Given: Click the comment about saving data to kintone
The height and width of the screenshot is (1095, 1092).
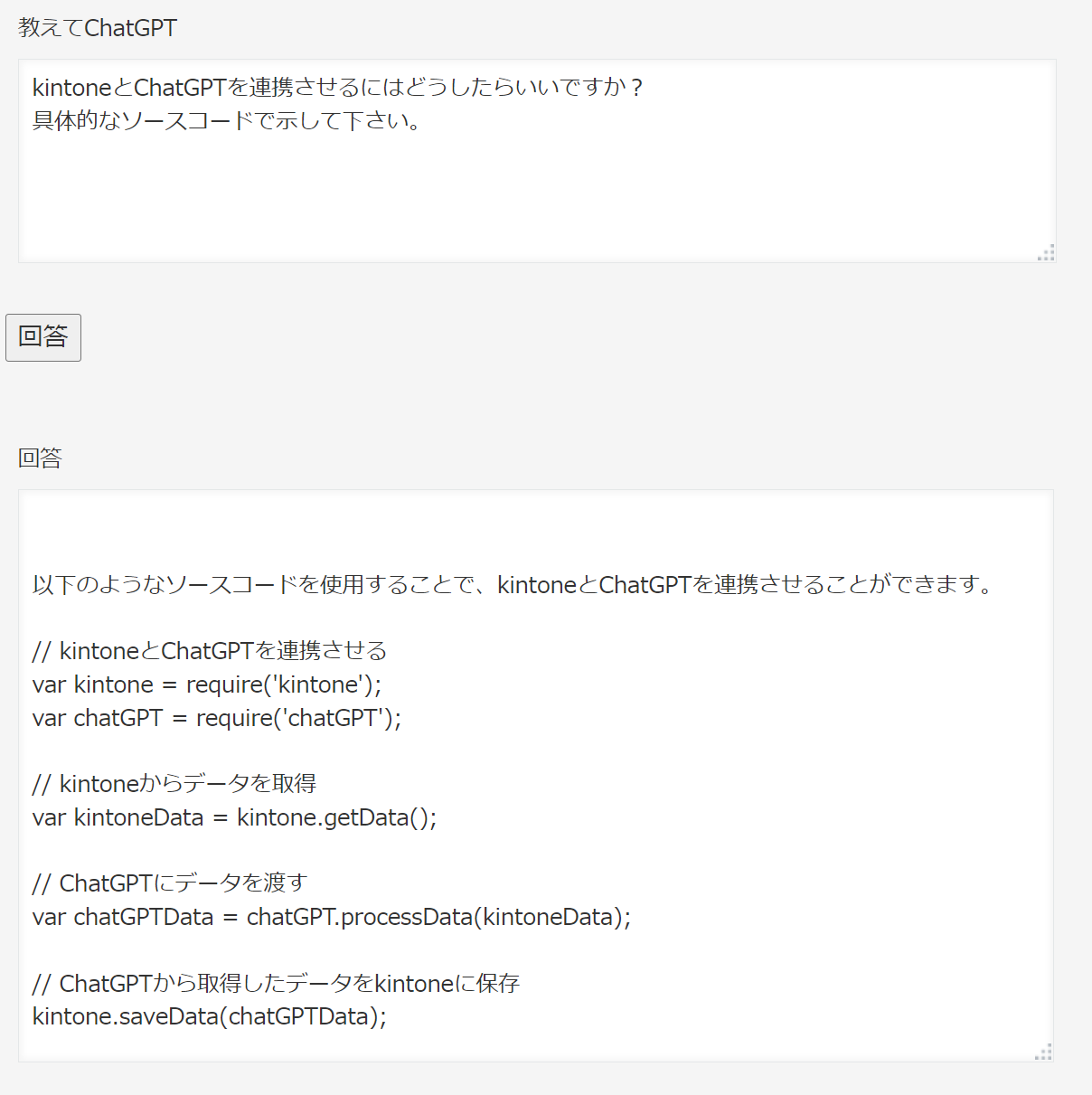Looking at the screenshot, I should (276, 984).
